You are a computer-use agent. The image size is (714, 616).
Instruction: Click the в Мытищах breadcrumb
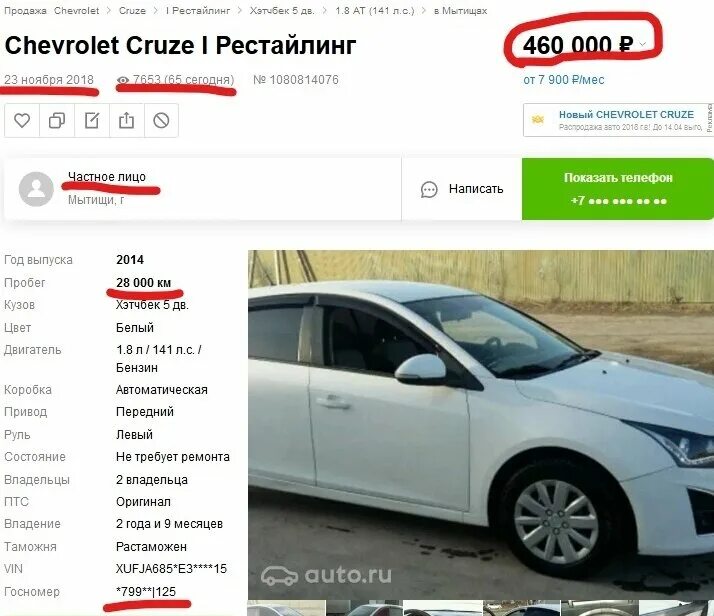[460, 10]
